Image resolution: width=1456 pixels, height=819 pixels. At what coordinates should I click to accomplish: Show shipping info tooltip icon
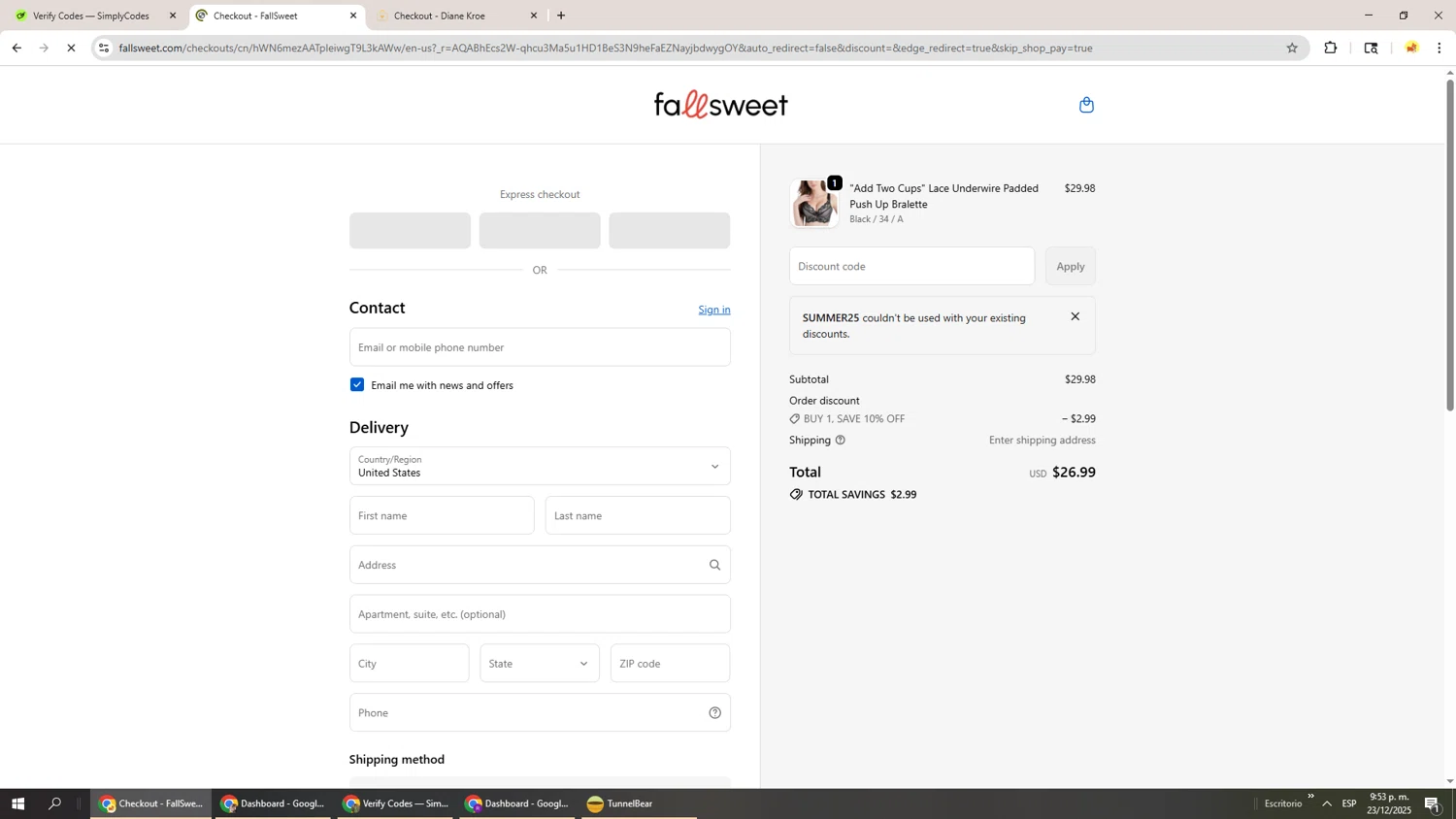point(841,441)
